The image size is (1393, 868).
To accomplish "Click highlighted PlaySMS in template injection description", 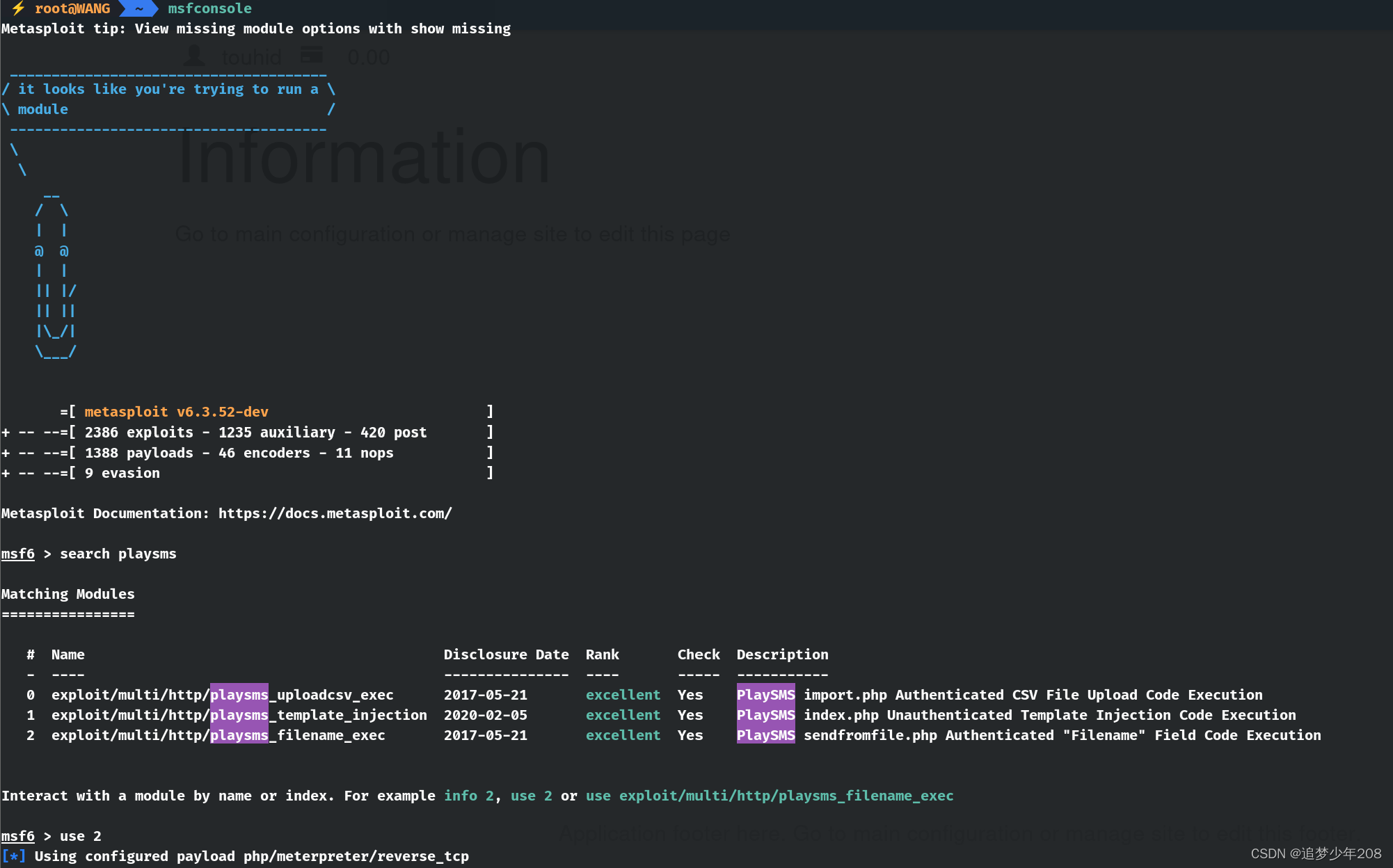I will [765, 715].
